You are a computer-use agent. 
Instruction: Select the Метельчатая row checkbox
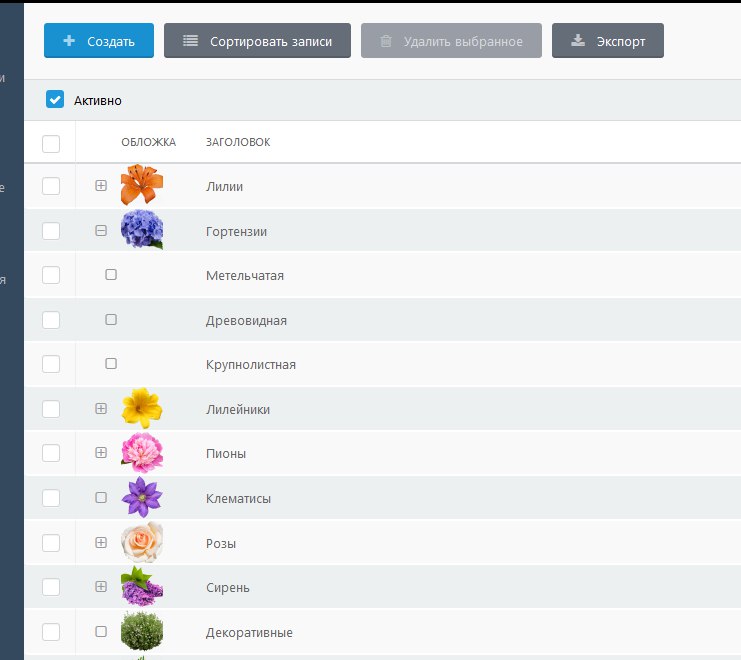point(51,275)
